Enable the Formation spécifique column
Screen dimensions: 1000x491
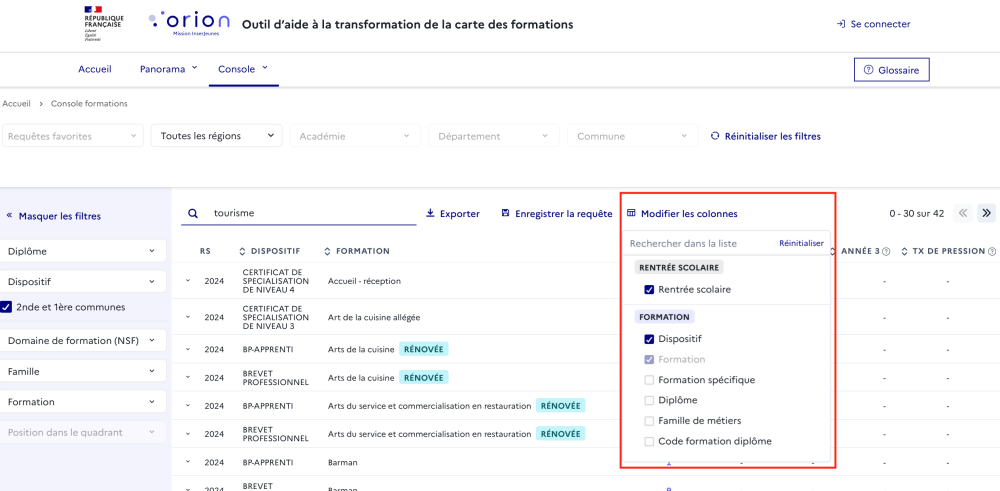[649, 380]
